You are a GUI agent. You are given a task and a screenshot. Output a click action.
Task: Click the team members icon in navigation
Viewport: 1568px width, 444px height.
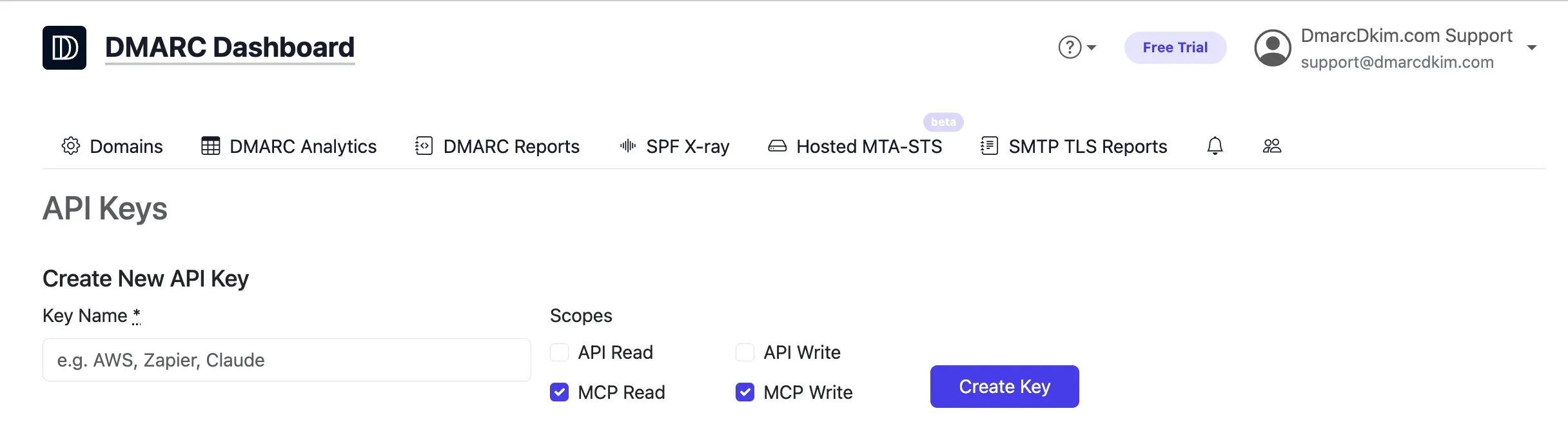tap(1271, 146)
